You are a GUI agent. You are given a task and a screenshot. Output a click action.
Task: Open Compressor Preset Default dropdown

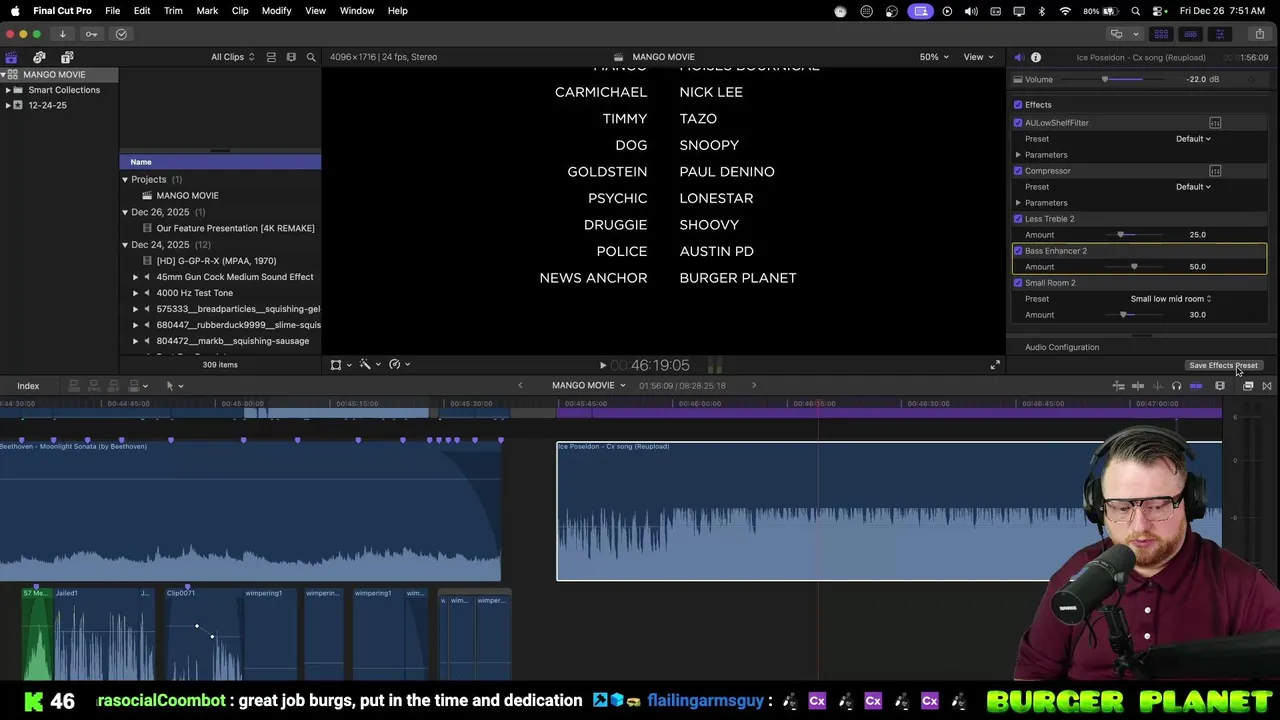click(1193, 187)
